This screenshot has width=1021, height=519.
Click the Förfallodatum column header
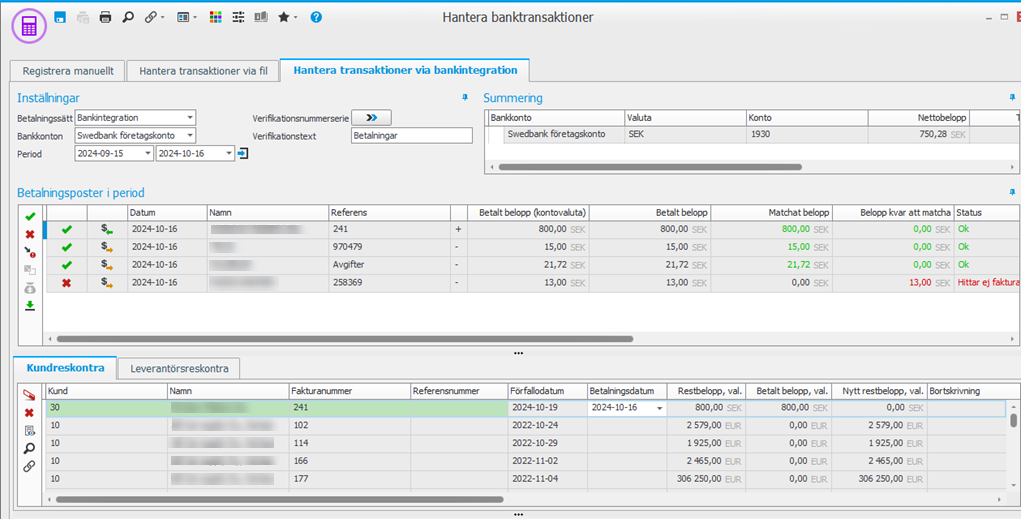[x=548, y=391]
